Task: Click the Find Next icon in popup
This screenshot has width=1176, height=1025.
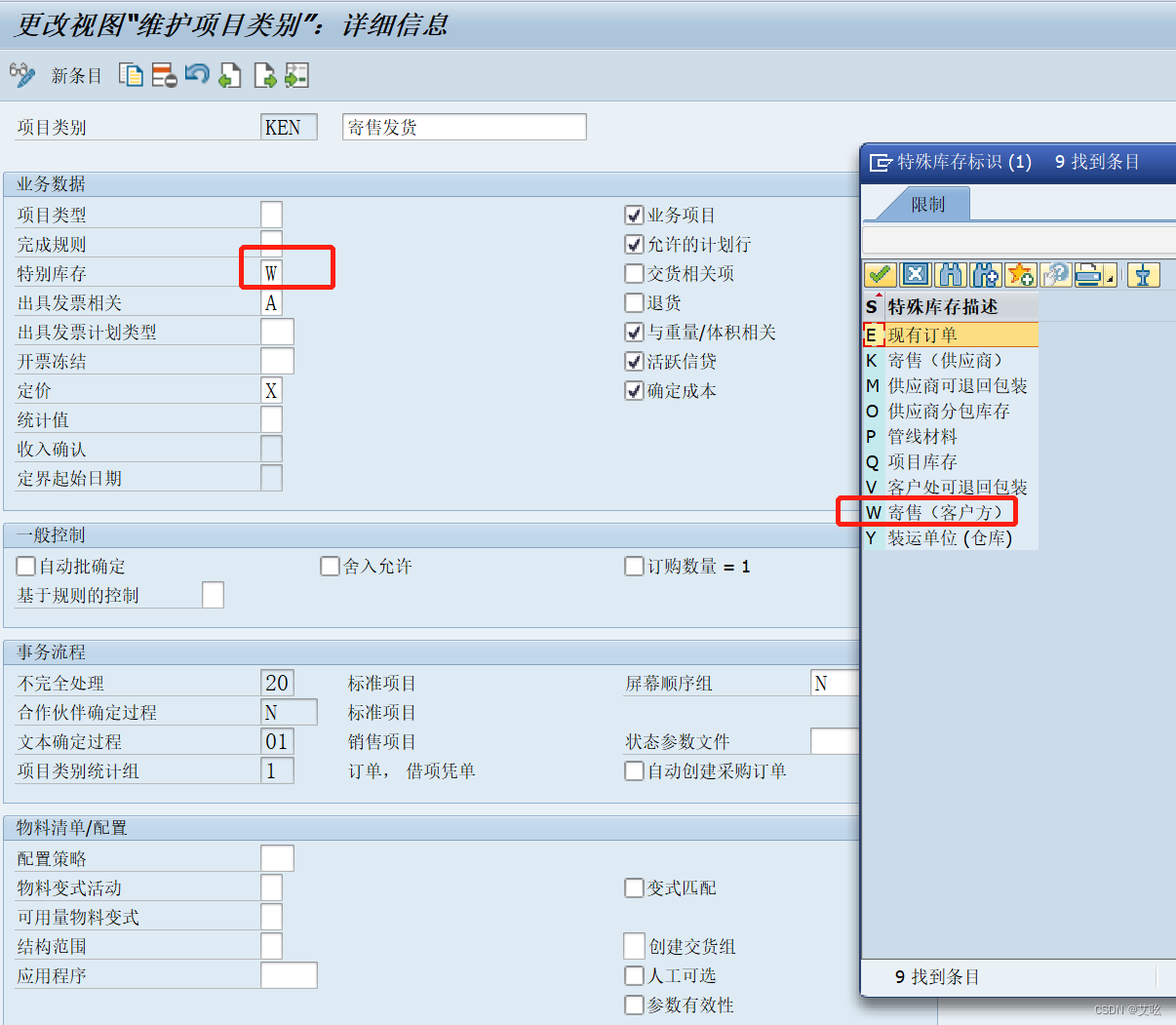Action: tap(985, 274)
